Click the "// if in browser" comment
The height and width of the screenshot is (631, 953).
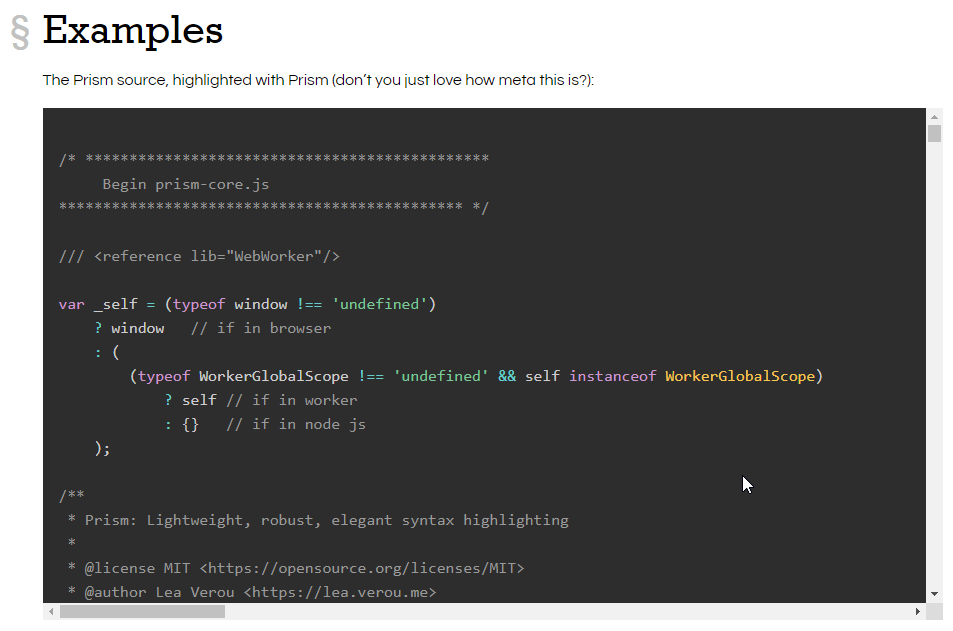click(x=260, y=328)
